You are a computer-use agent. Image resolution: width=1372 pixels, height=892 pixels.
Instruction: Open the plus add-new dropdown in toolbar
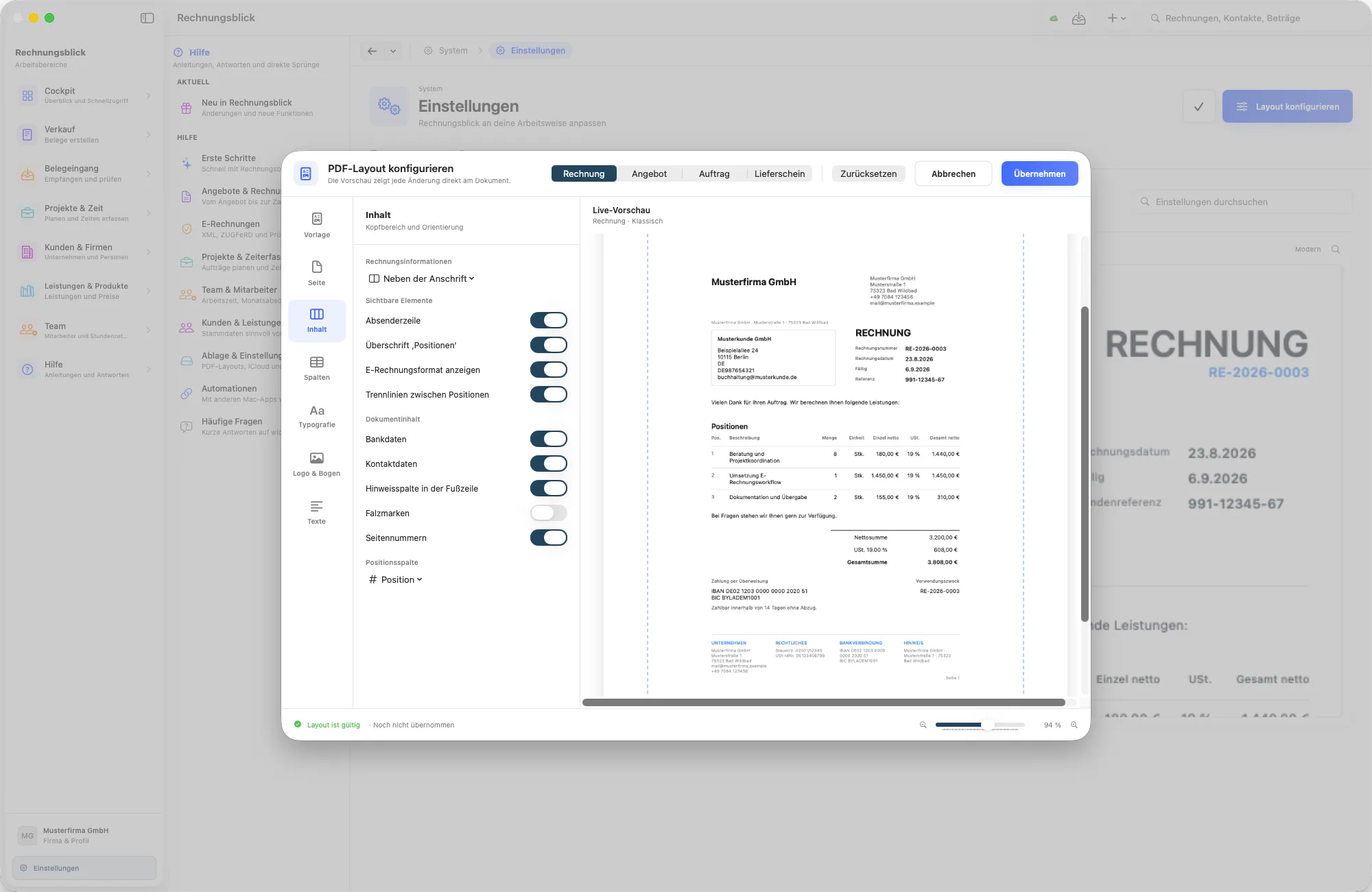[1116, 19]
